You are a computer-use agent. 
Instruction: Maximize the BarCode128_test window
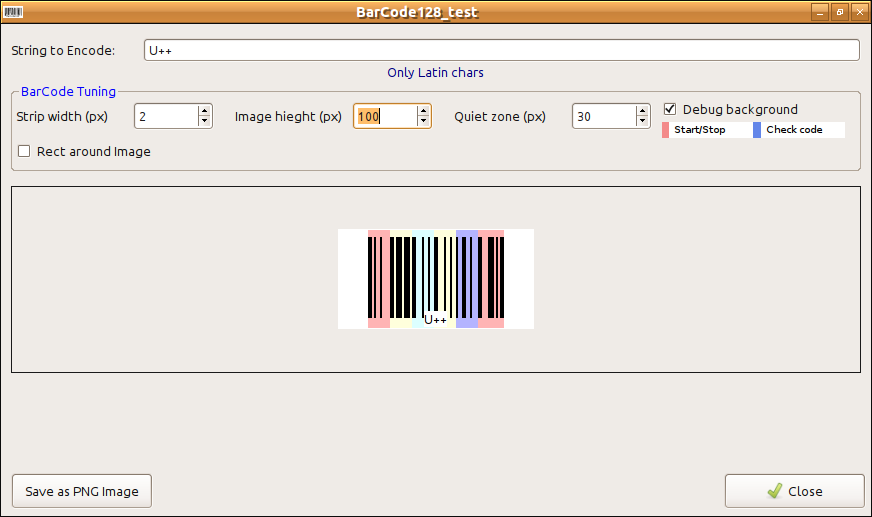(839, 12)
